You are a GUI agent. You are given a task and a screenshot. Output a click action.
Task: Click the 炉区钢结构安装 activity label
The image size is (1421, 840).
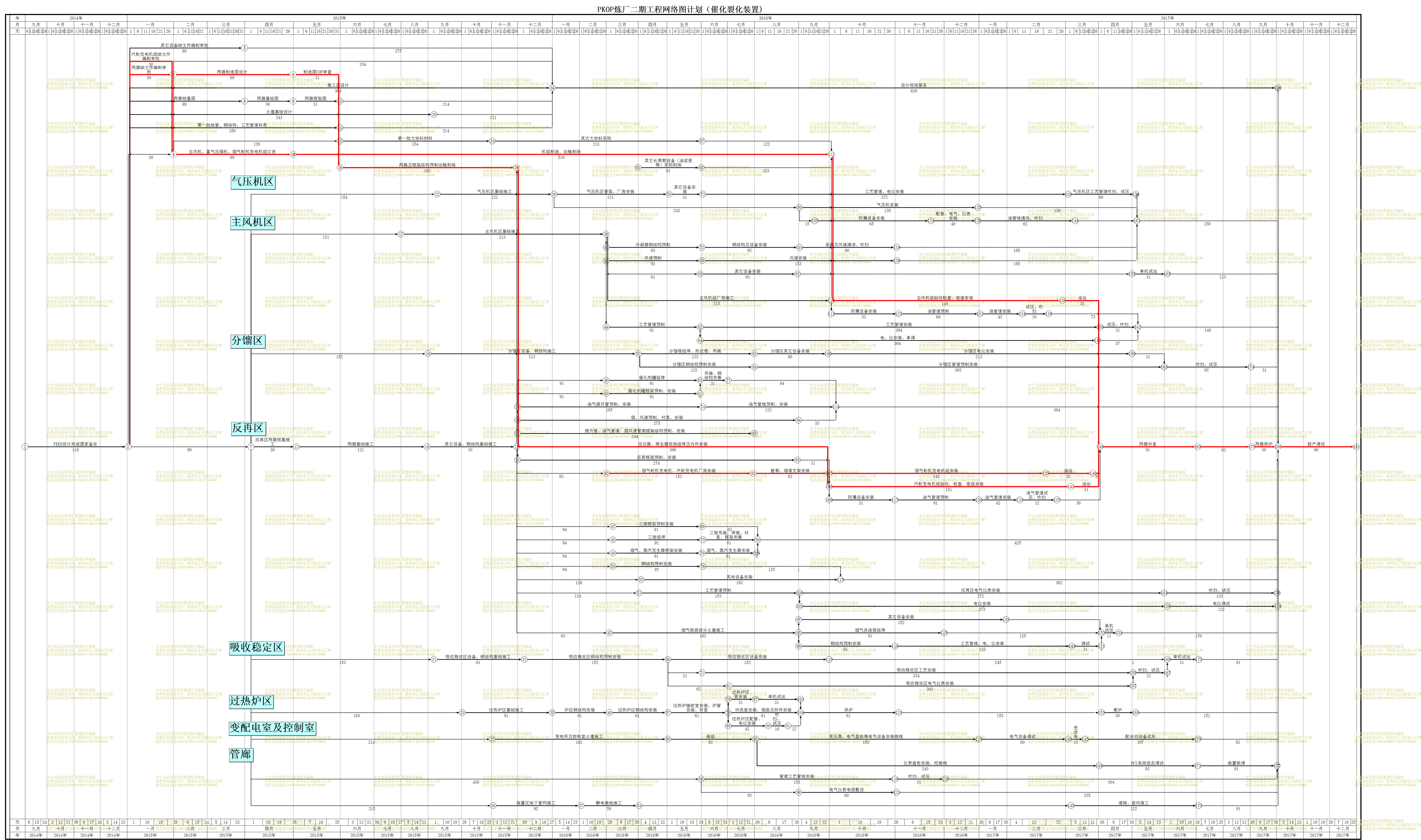[x=579, y=710]
